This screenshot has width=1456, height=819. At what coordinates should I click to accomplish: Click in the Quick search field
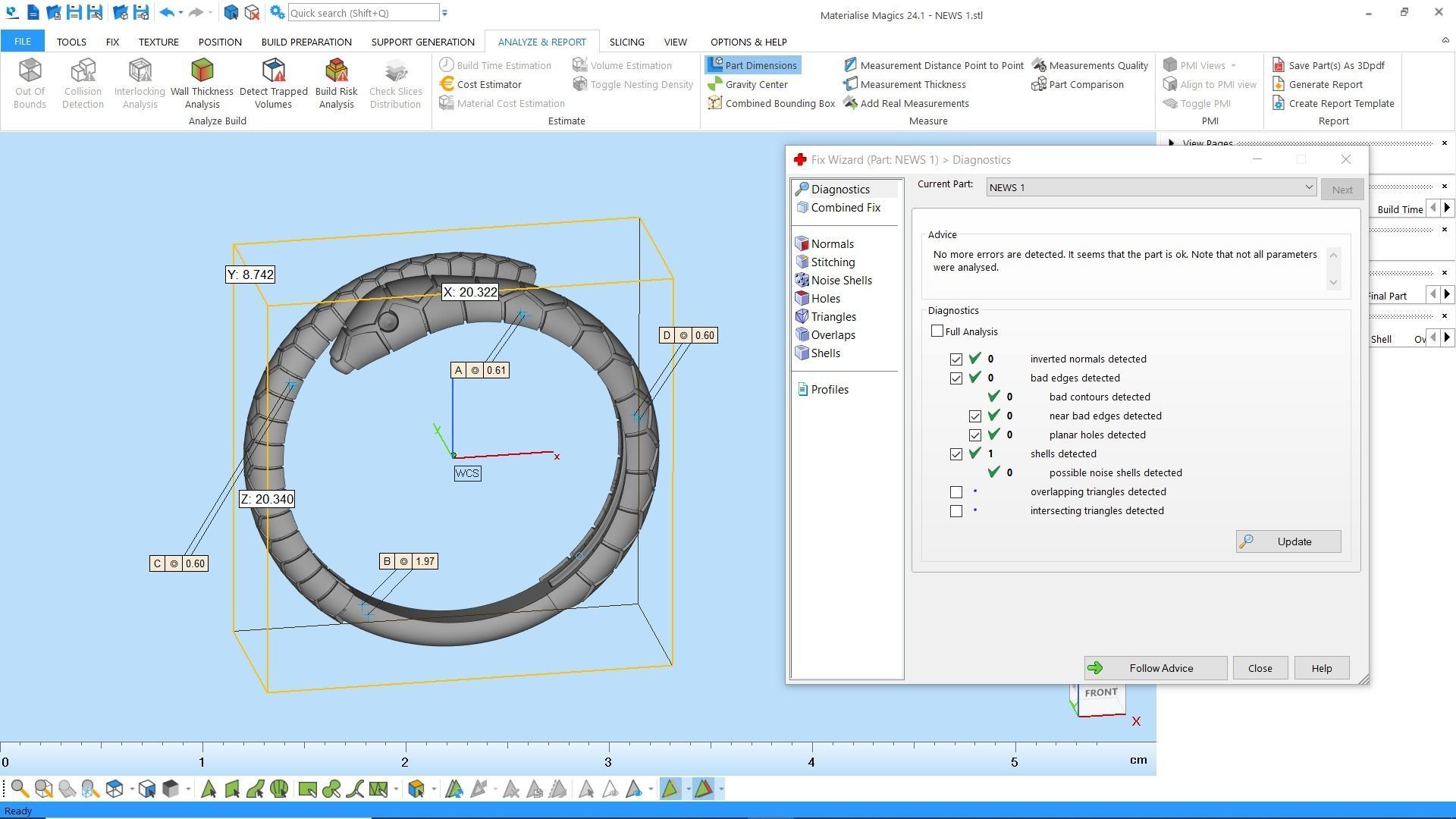click(x=362, y=13)
